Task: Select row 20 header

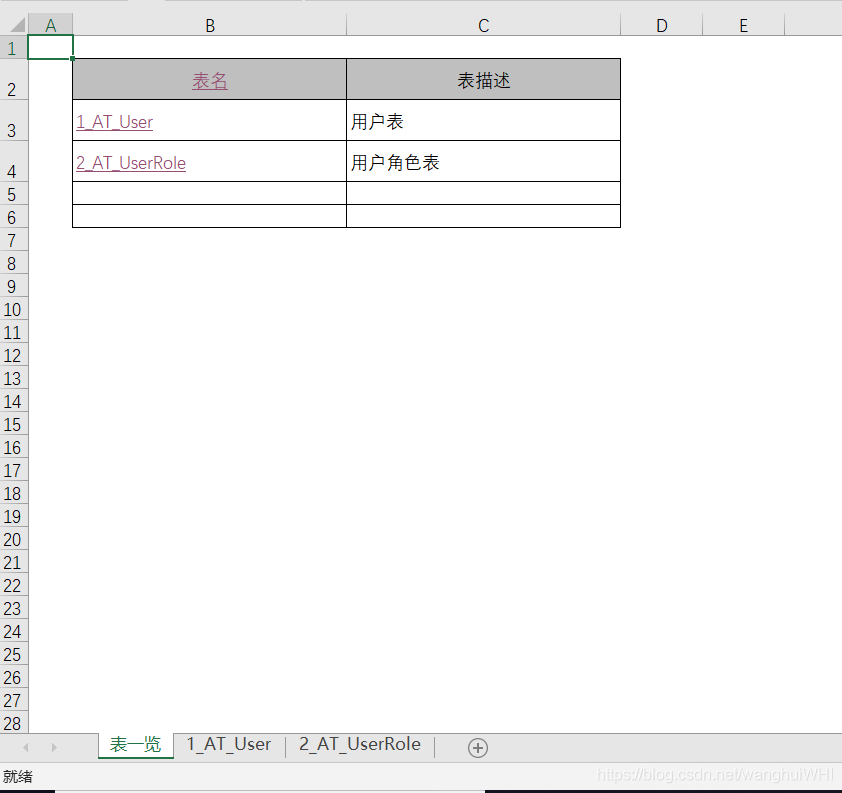Action: click(x=13, y=539)
